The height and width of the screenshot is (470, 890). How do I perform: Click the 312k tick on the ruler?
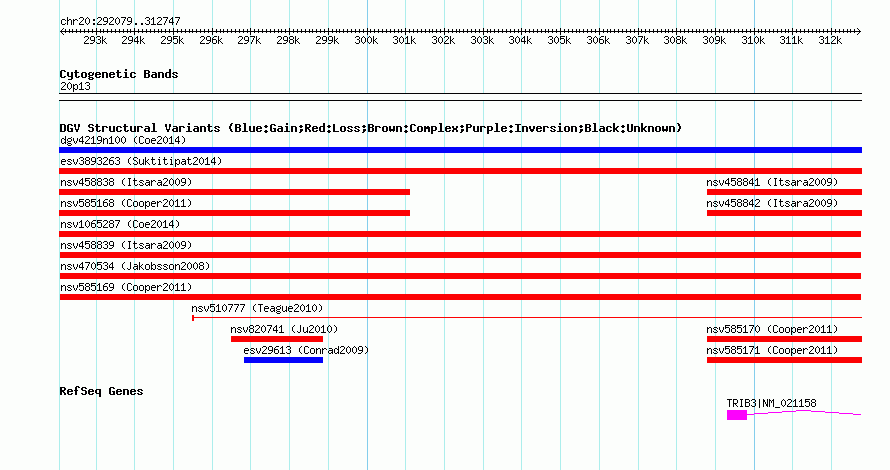[830, 40]
